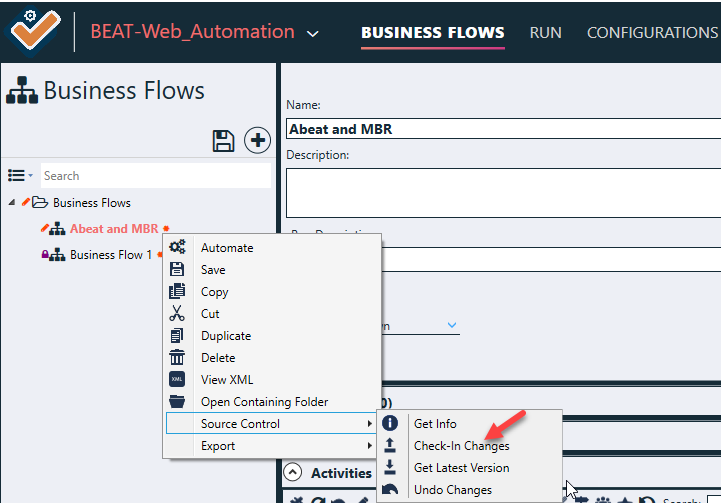Collapse the Business Flows root folder
Image resolution: width=721 pixels, height=503 pixels.
pyautogui.click(x=12, y=203)
